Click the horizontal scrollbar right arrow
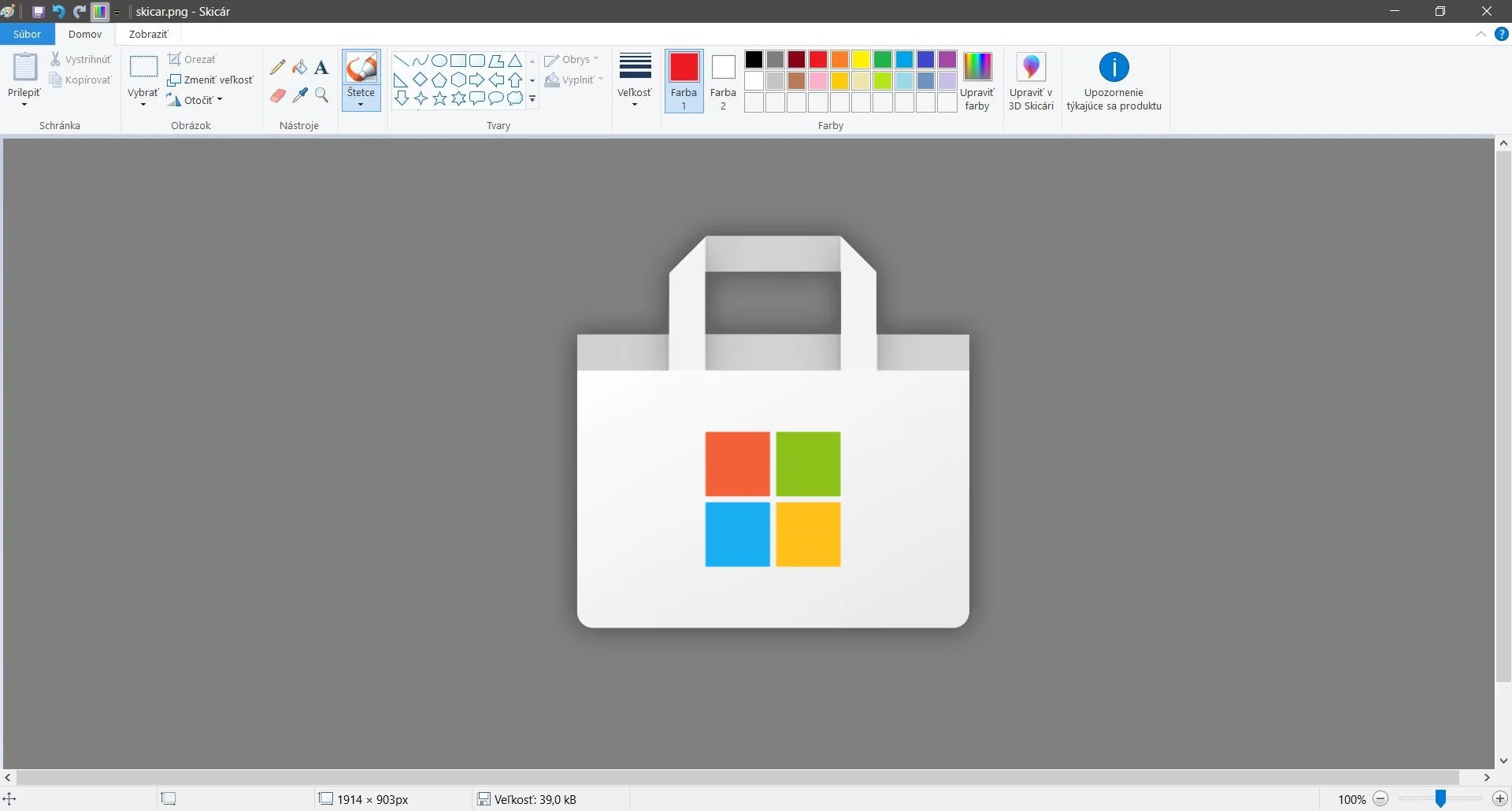The image size is (1512, 811). click(x=1487, y=777)
